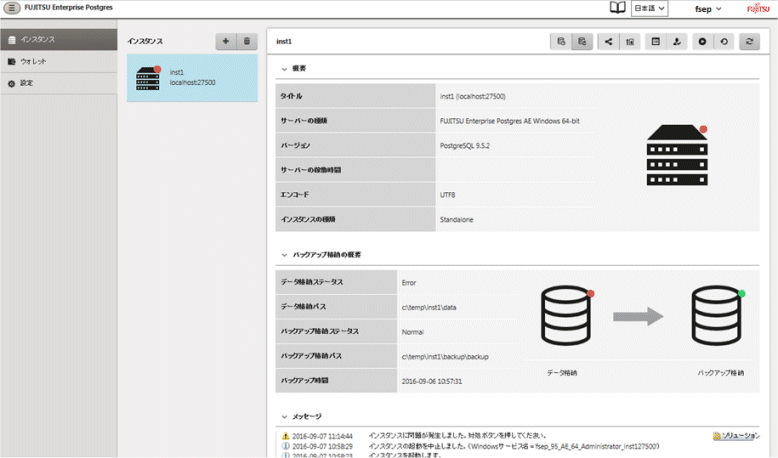This screenshot has height=458, width=778.
Task: Click the FUJITSU Enterprise Postgres header title
Action: [x=68, y=7]
